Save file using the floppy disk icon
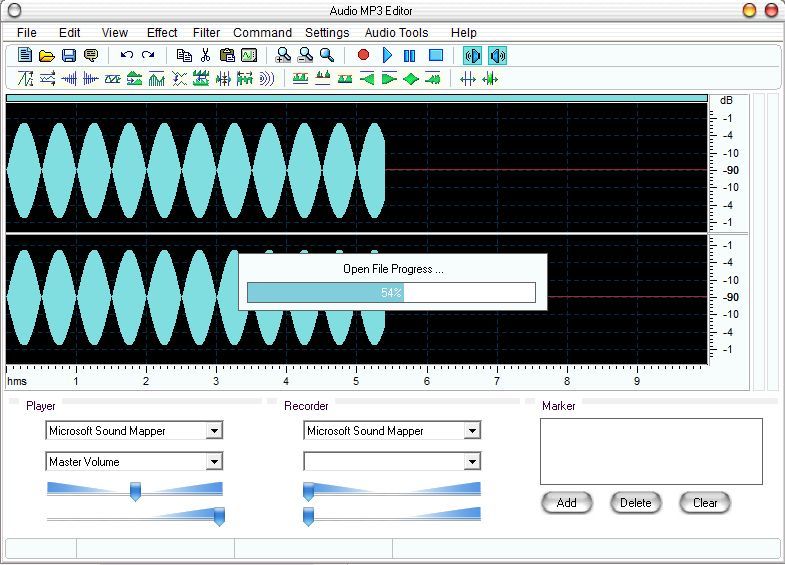The width and height of the screenshot is (785, 565). [69, 55]
